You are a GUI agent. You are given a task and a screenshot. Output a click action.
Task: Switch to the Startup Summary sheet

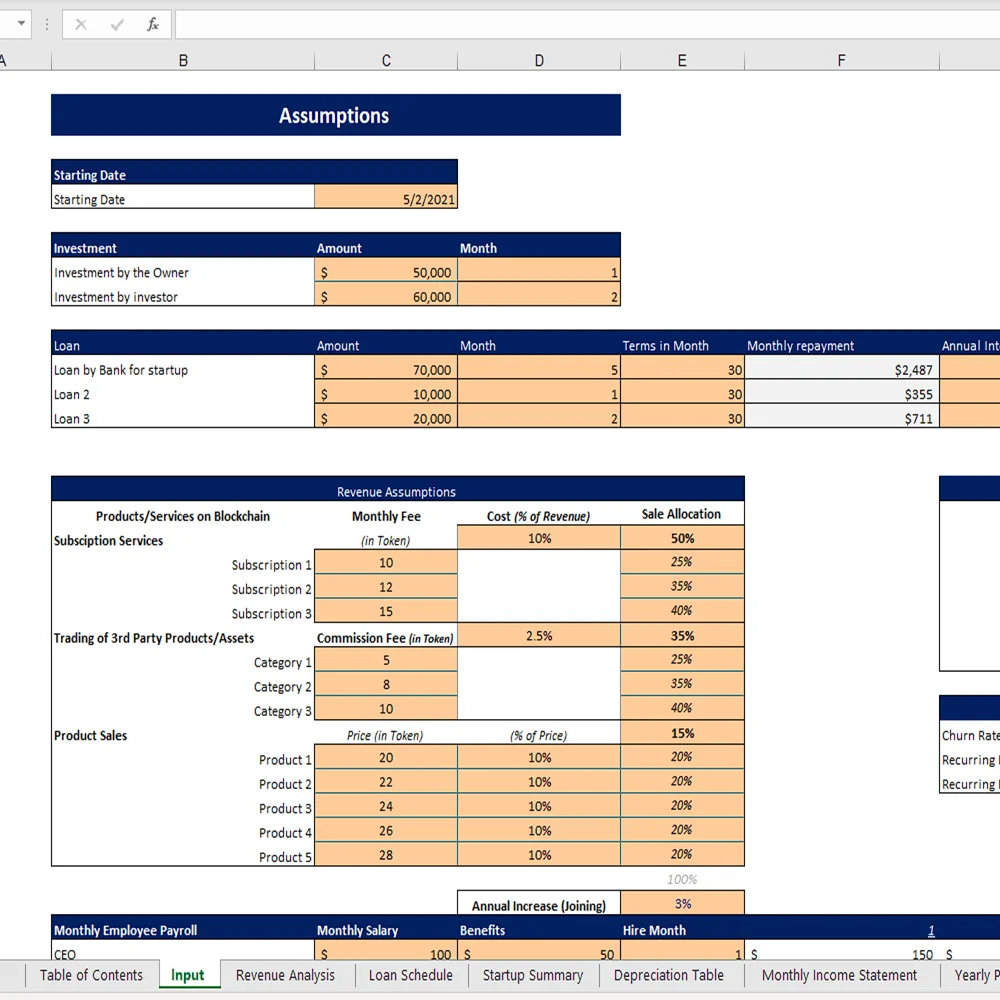tap(534, 975)
